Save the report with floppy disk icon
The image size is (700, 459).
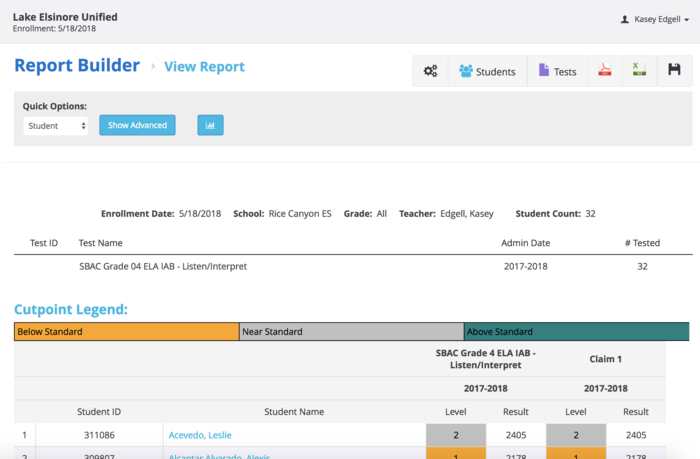coord(674,71)
